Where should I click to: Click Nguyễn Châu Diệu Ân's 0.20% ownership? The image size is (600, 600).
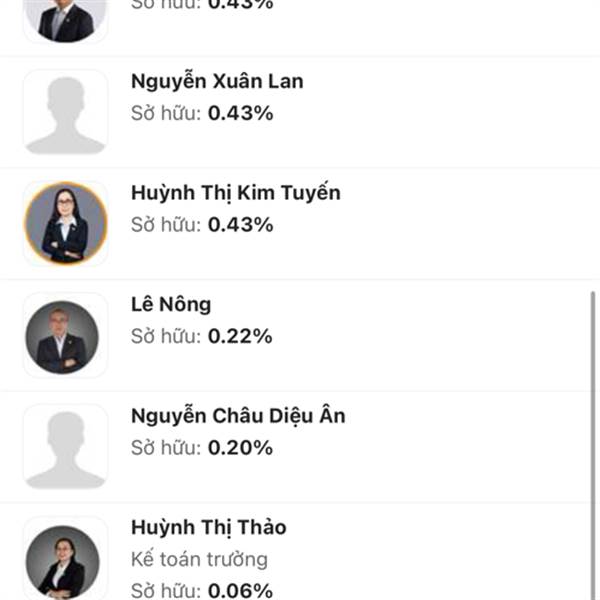pyautogui.click(x=240, y=448)
